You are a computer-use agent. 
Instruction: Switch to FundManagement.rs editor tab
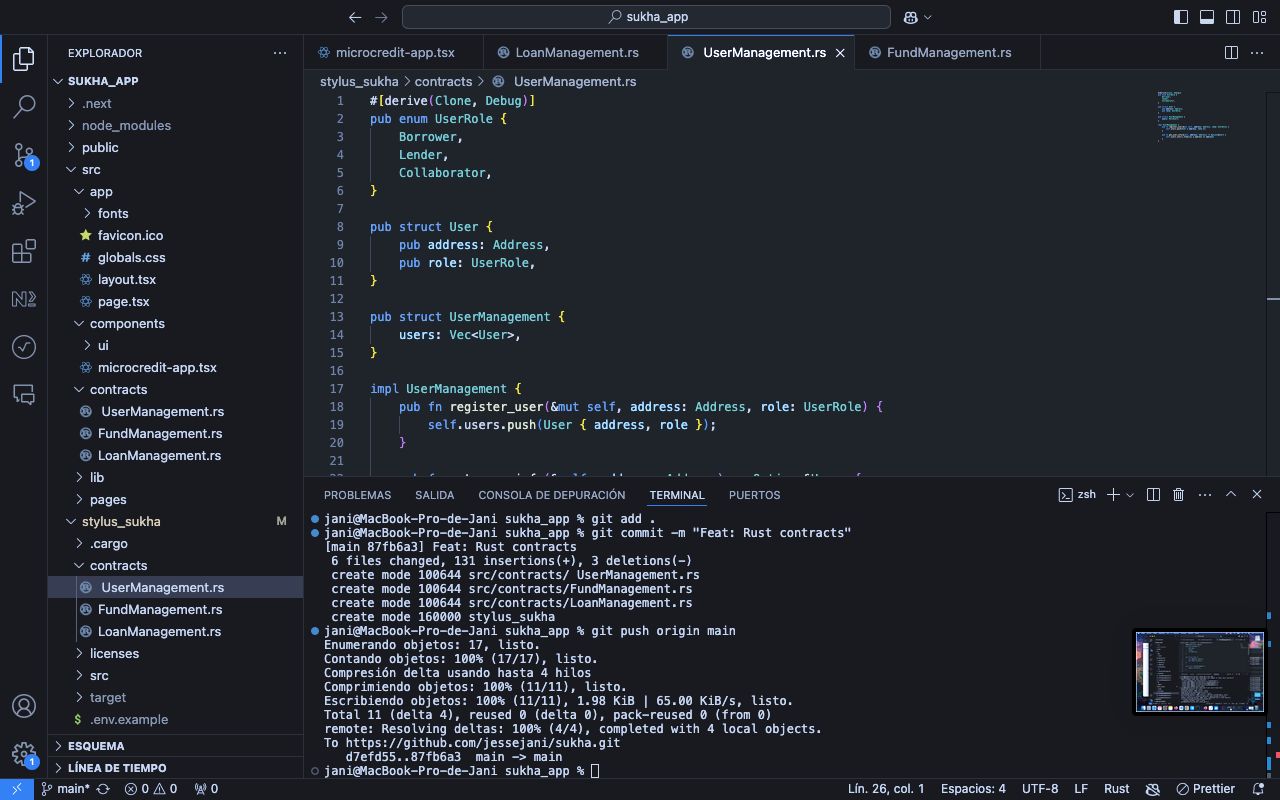pos(947,52)
